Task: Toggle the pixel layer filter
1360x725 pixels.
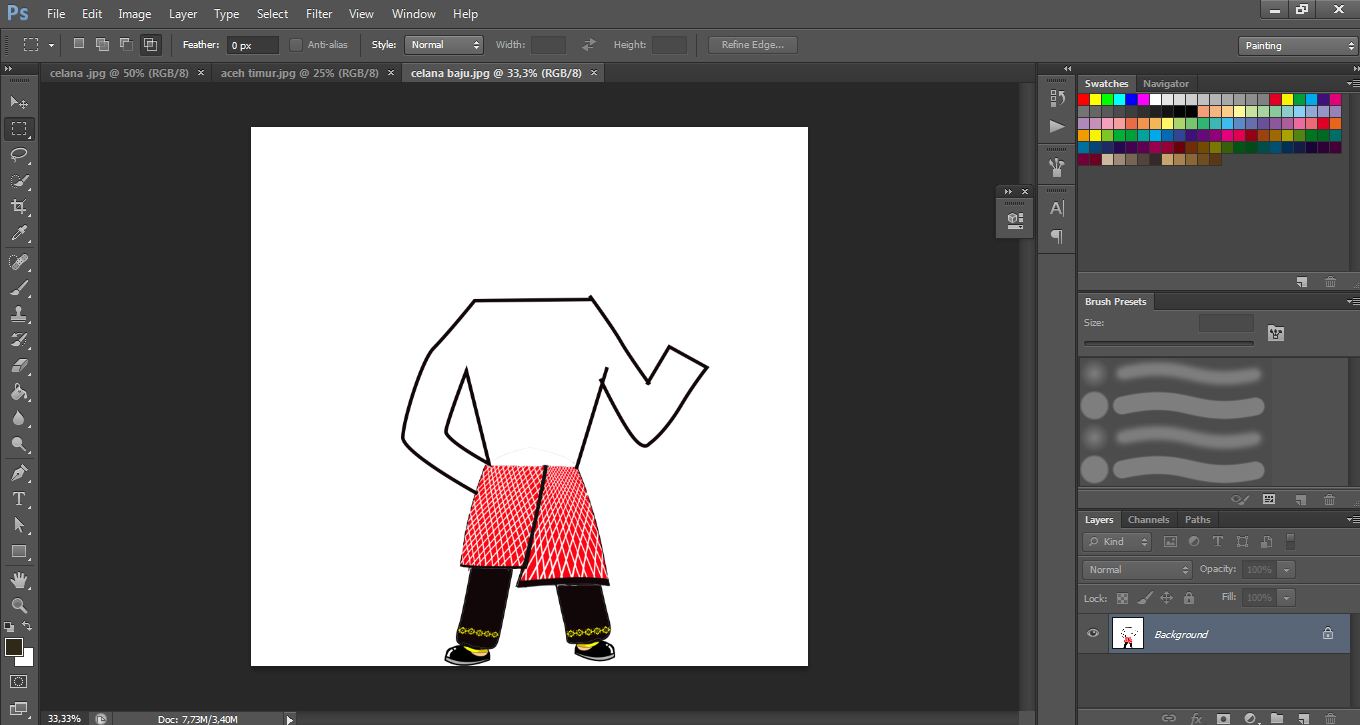Action: coord(1170,542)
